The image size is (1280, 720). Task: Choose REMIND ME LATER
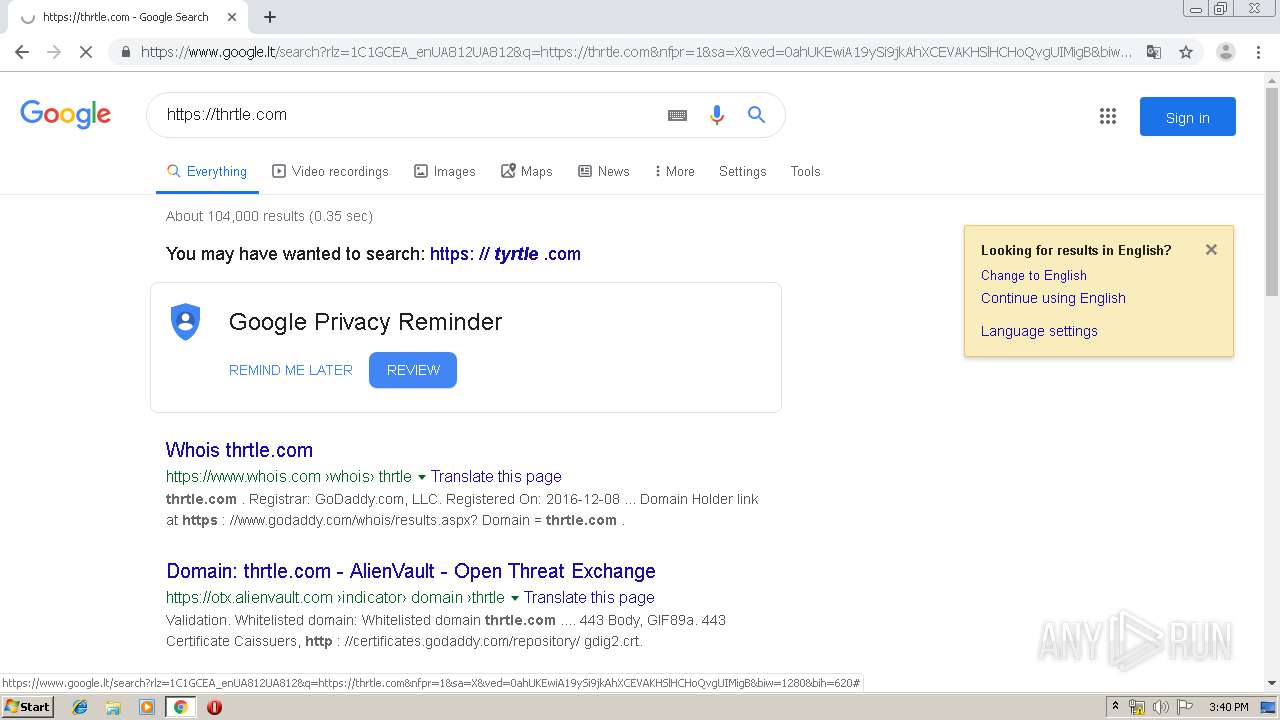click(x=291, y=370)
